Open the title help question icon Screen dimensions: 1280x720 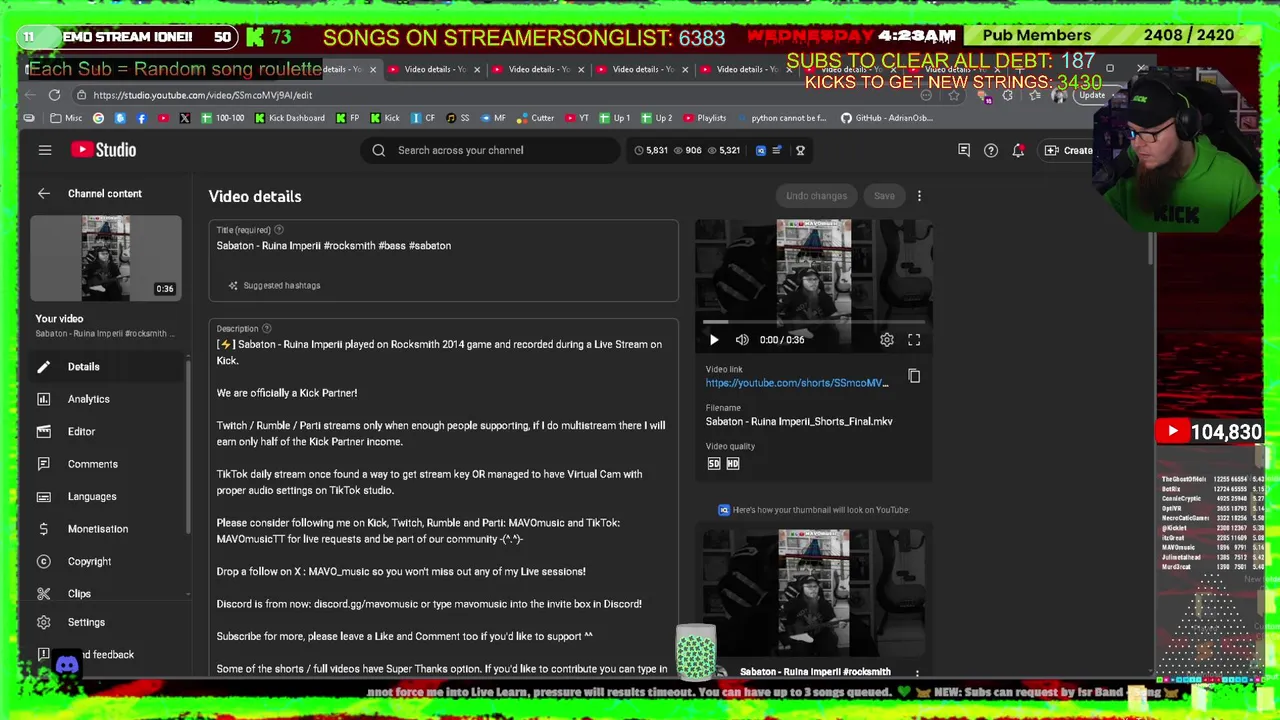tap(279, 230)
